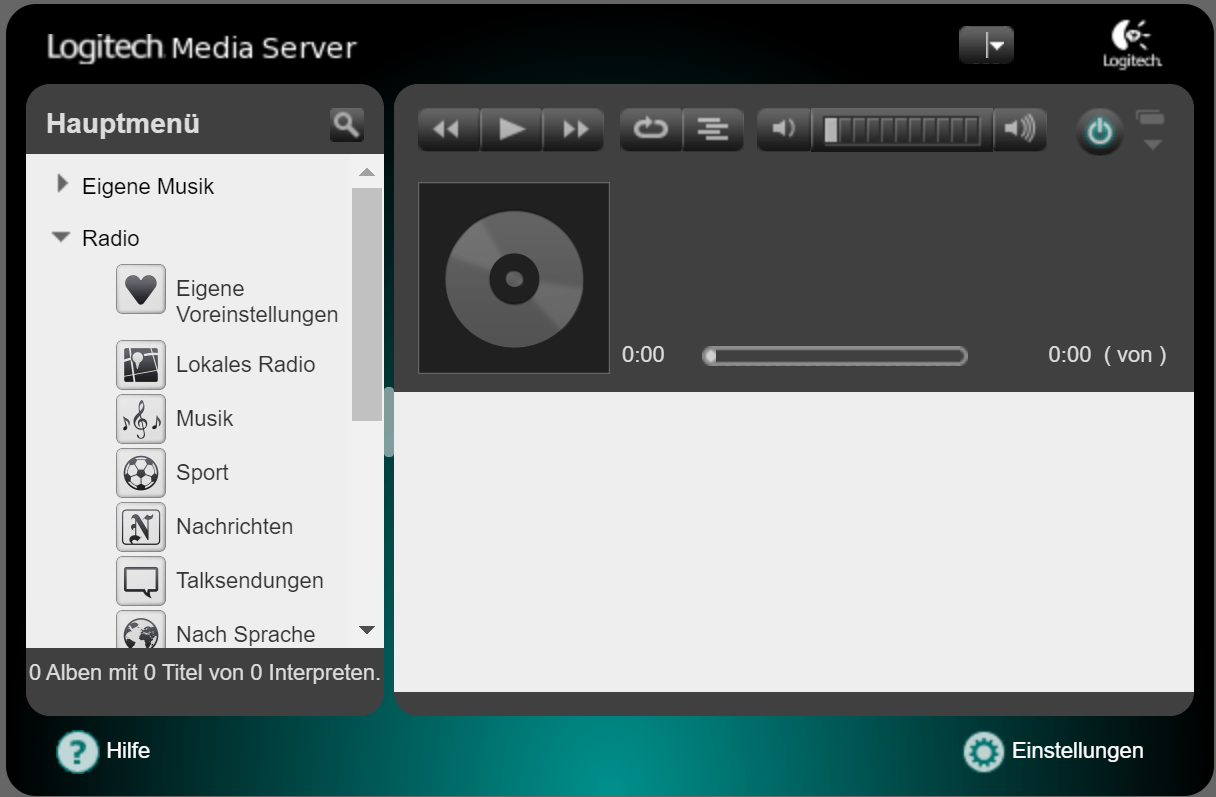Open the player selection dropdown

tap(986, 45)
